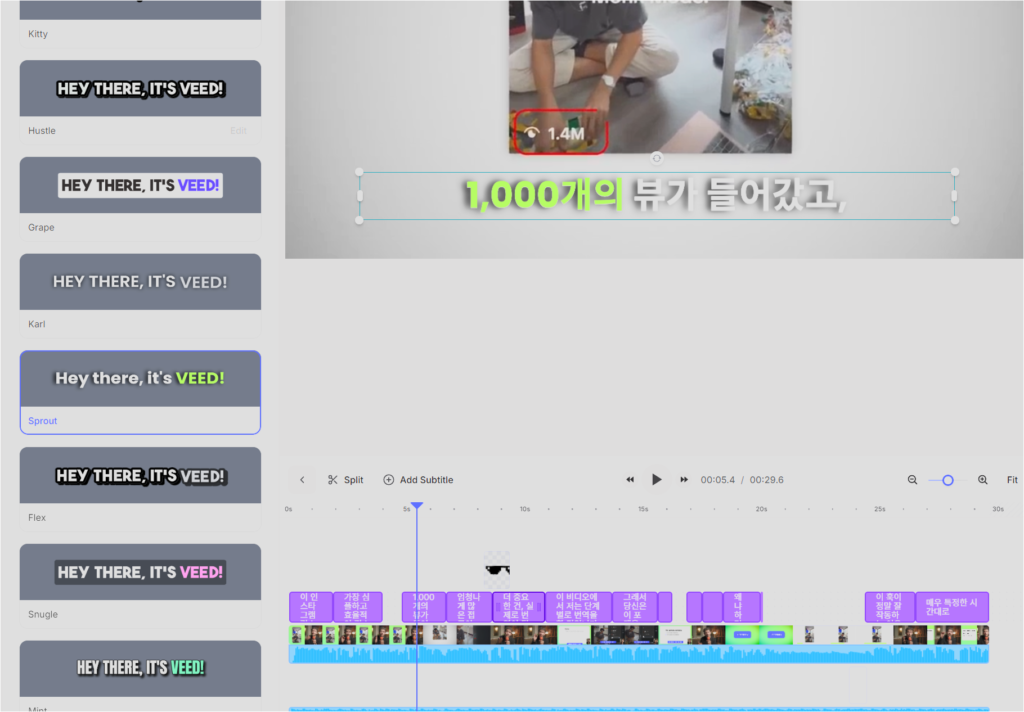This screenshot has width=1024, height=712.
Task: Click the blue playhead marker on timeline
Action: [417, 507]
